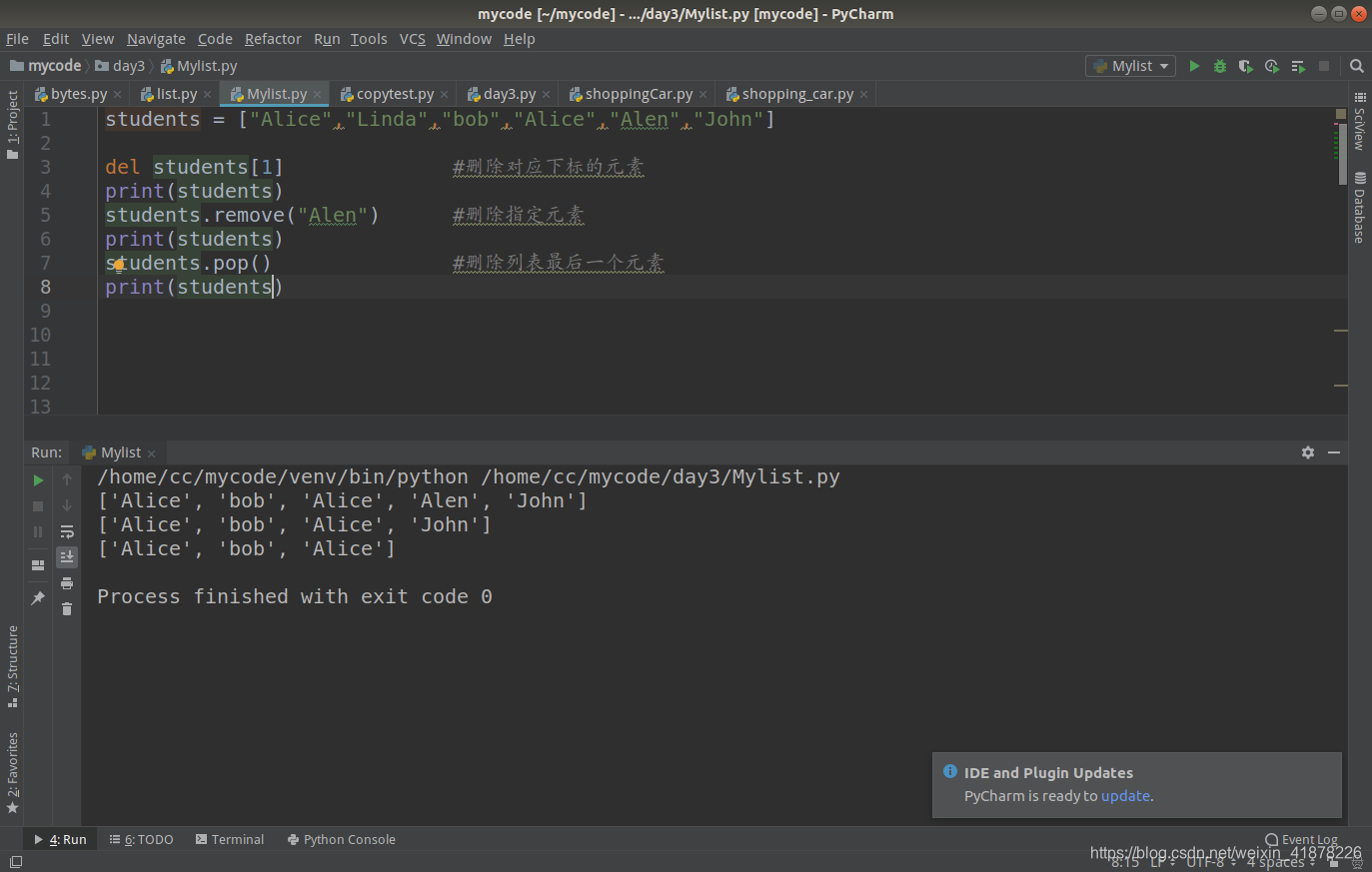Click the Mylist.py breadcrumb file
The height and width of the screenshot is (872, 1372).
199,66
